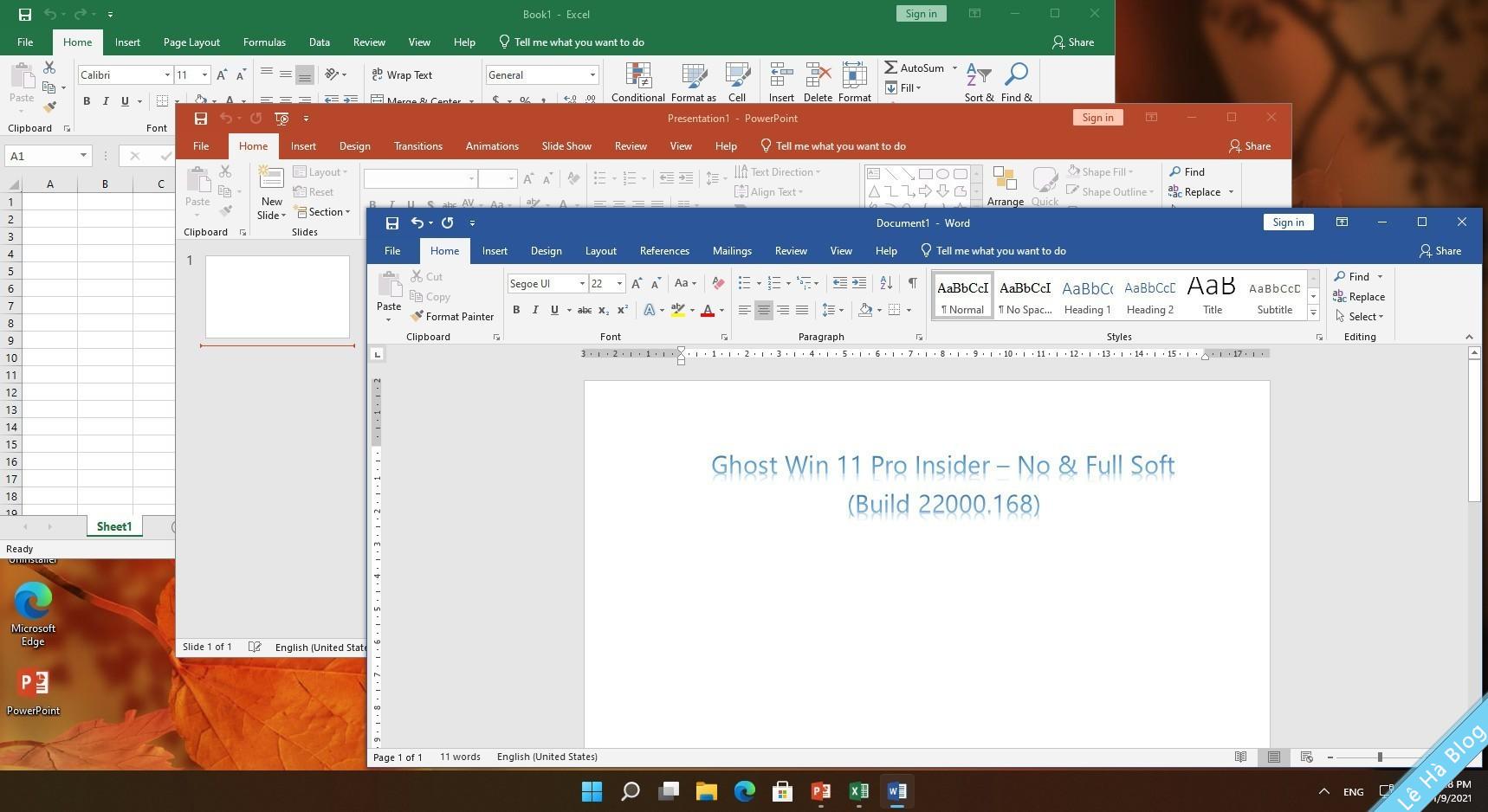Click Excel Delete cells icon
The width and height of the screenshot is (1488, 812).
tap(818, 75)
